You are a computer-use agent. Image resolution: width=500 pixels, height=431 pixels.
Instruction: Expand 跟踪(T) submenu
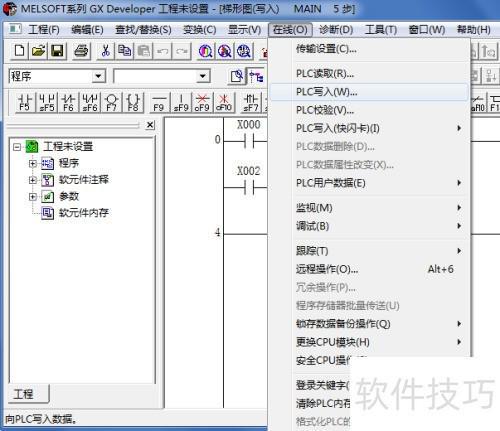(369, 251)
